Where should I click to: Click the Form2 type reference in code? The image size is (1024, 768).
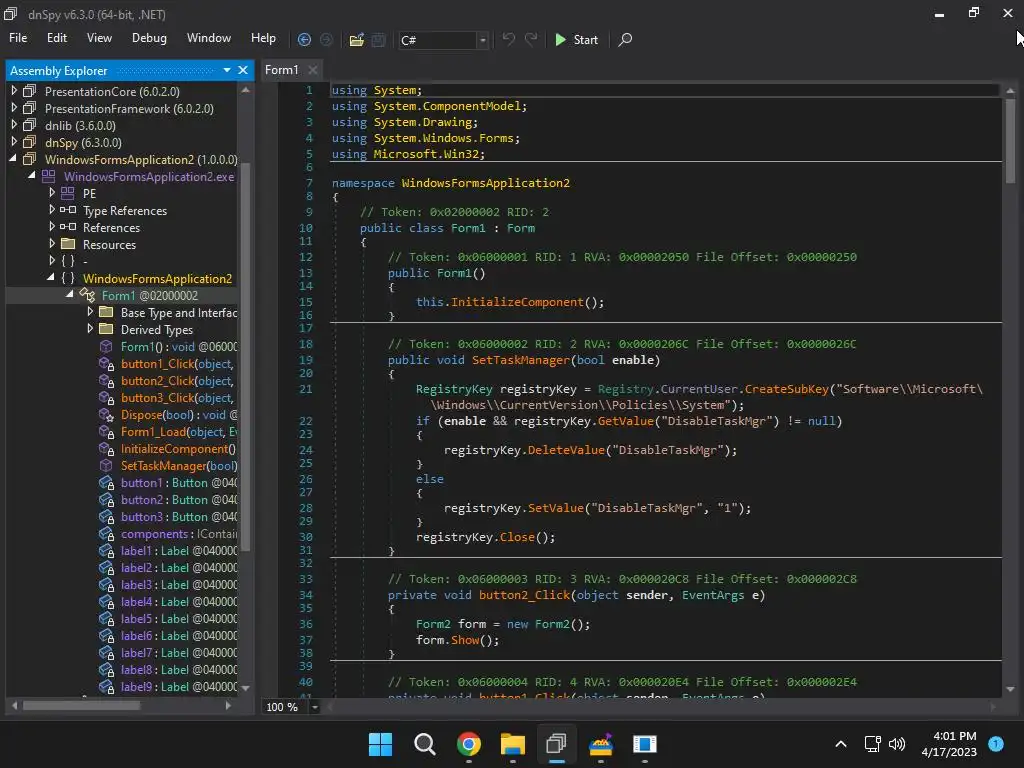click(433, 624)
